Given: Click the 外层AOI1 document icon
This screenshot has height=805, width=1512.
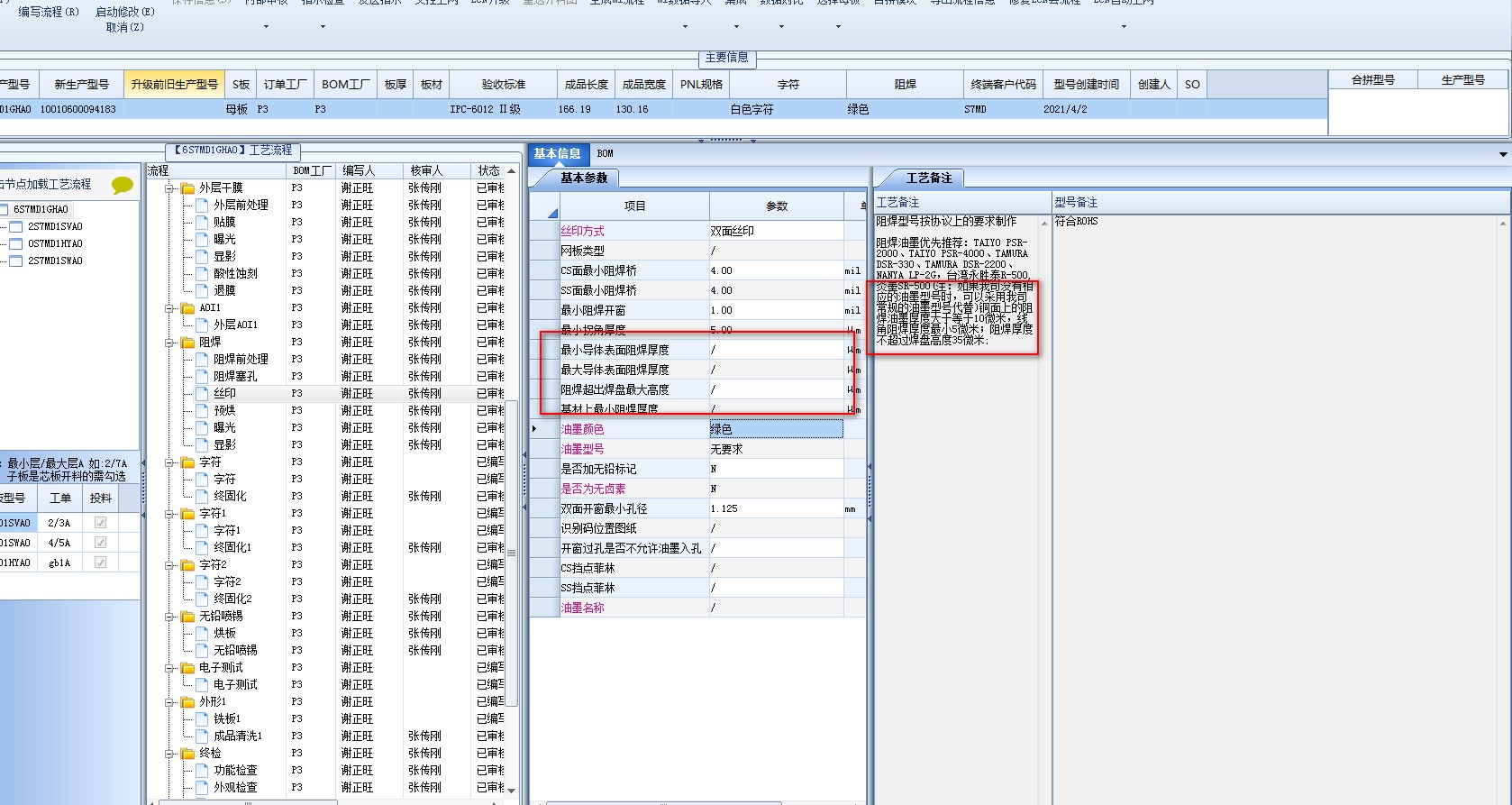Looking at the screenshot, I should 202,325.
